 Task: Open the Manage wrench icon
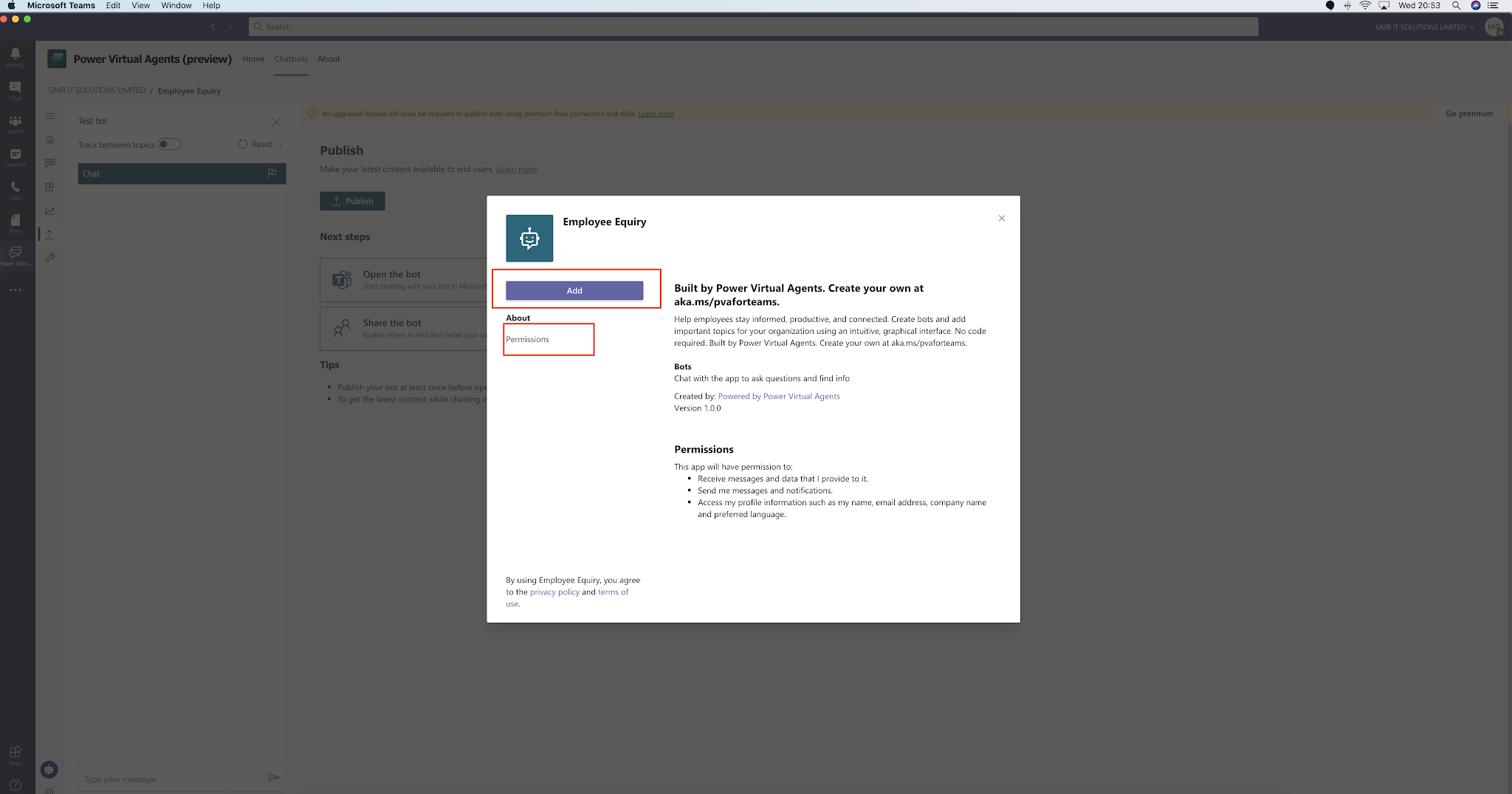click(x=49, y=258)
